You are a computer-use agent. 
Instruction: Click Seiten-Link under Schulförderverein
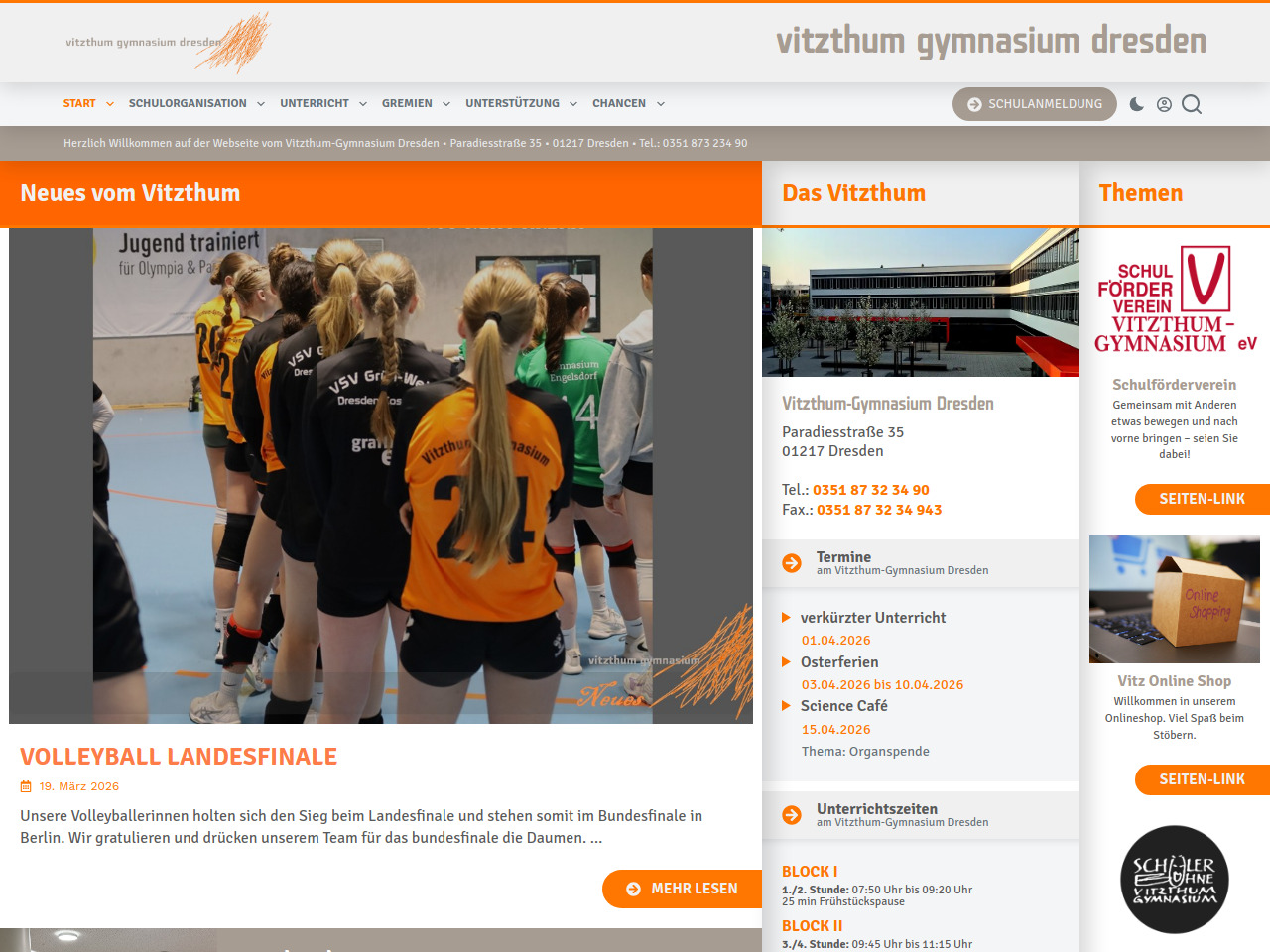tap(1202, 499)
